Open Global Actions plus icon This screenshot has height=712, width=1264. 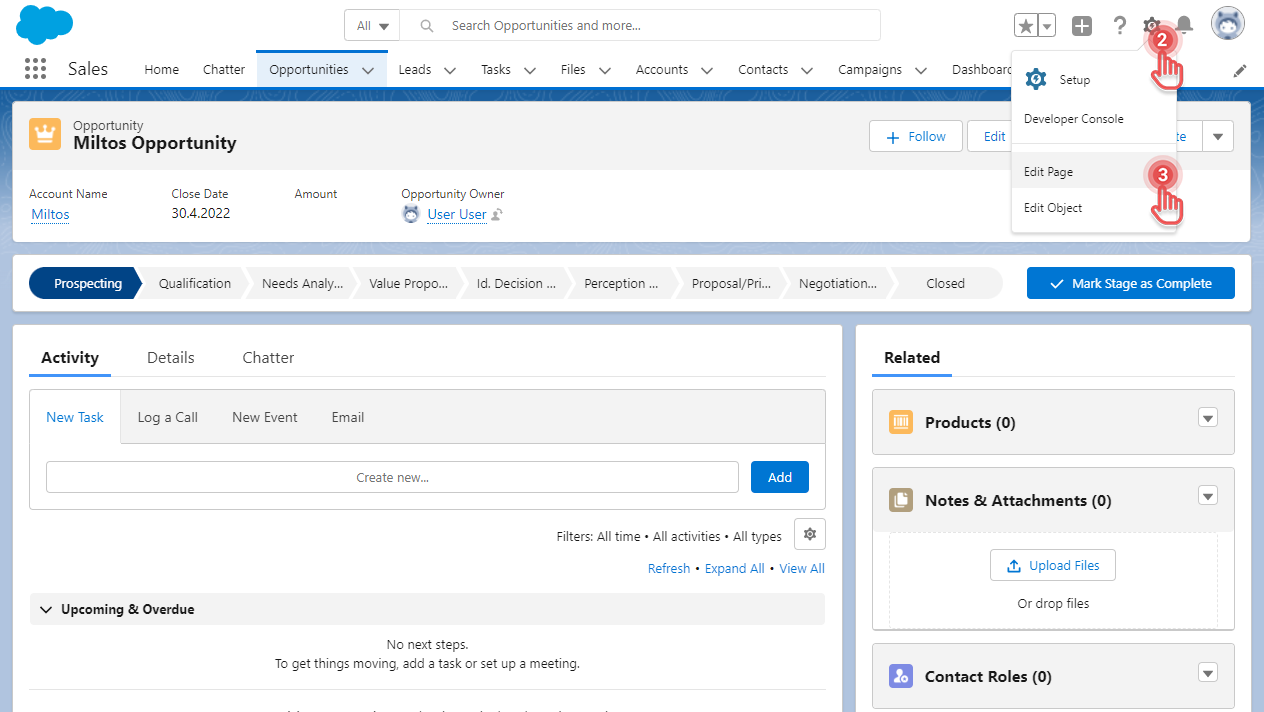1081,25
